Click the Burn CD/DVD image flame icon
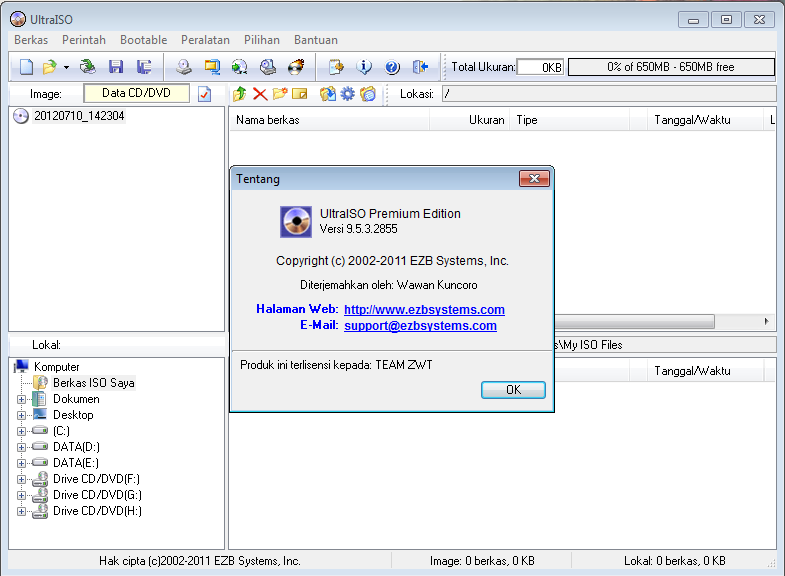 click(296, 67)
